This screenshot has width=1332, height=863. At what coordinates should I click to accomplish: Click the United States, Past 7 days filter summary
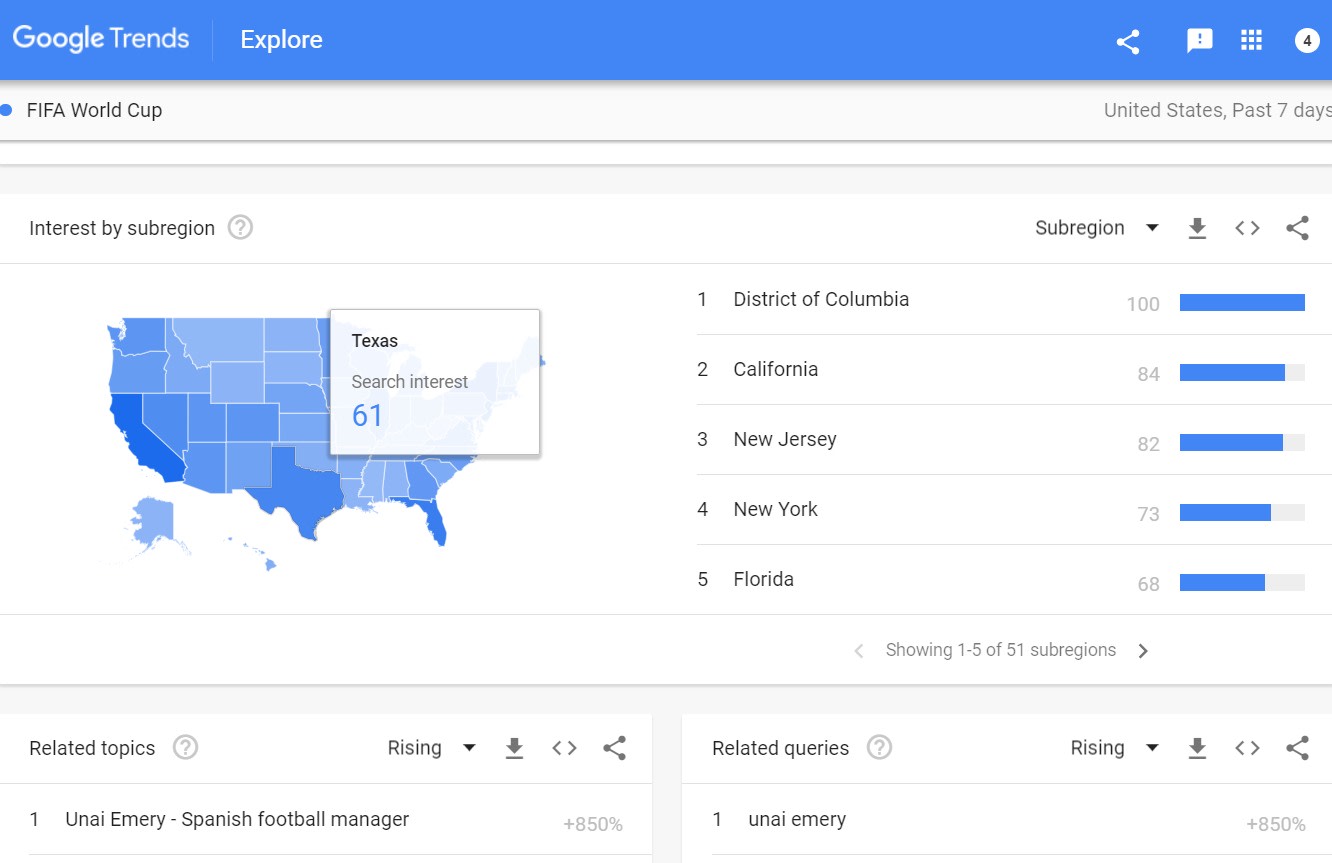(x=1217, y=110)
